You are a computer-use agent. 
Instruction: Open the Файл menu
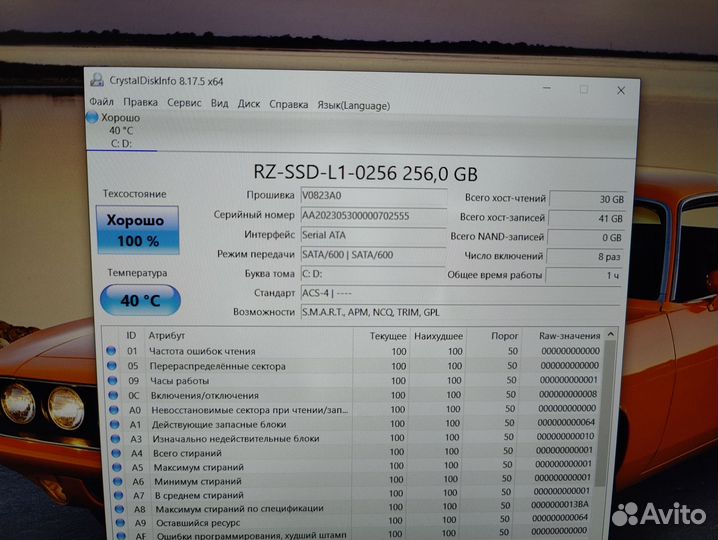point(101,101)
